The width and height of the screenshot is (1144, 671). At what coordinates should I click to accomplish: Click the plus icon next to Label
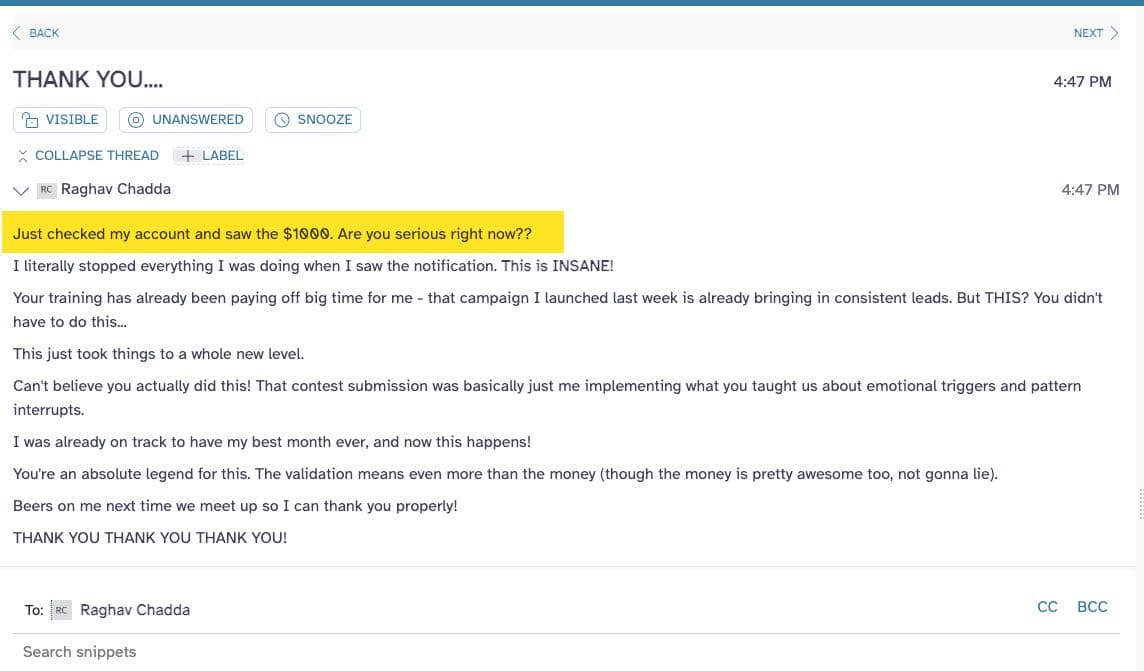tap(188, 155)
